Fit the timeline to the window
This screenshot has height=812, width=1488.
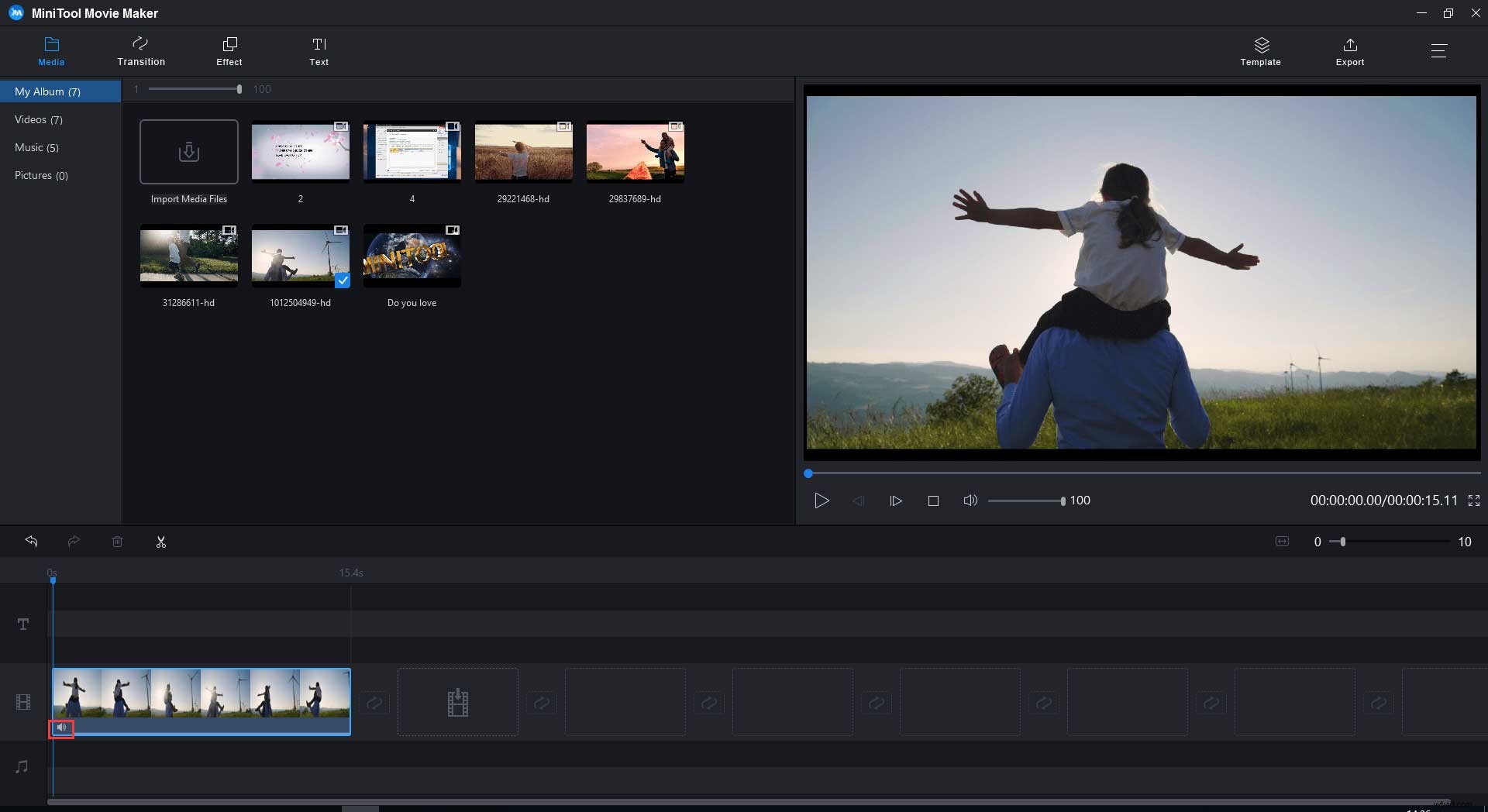point(1282,542)
